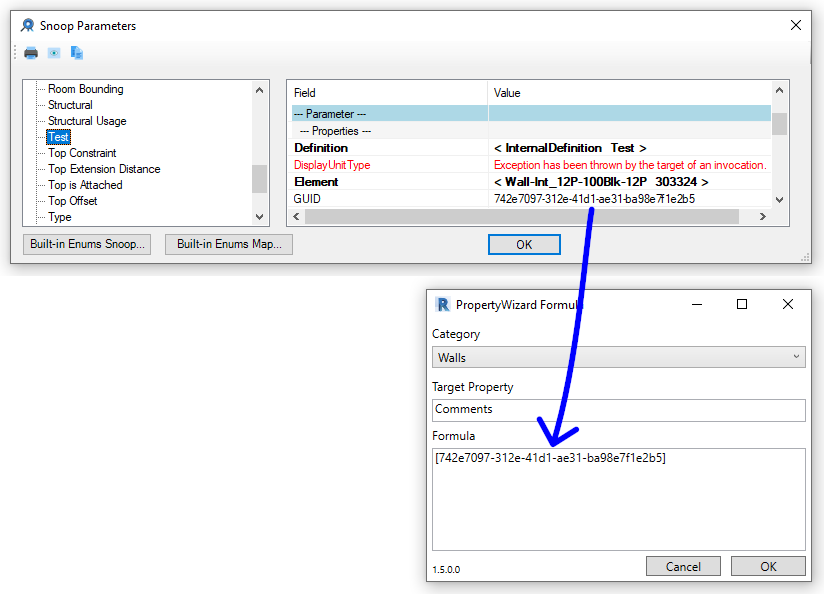Click the GUID value 742e7097-312e
The image size is (824, 594).
tap(594, 199)
